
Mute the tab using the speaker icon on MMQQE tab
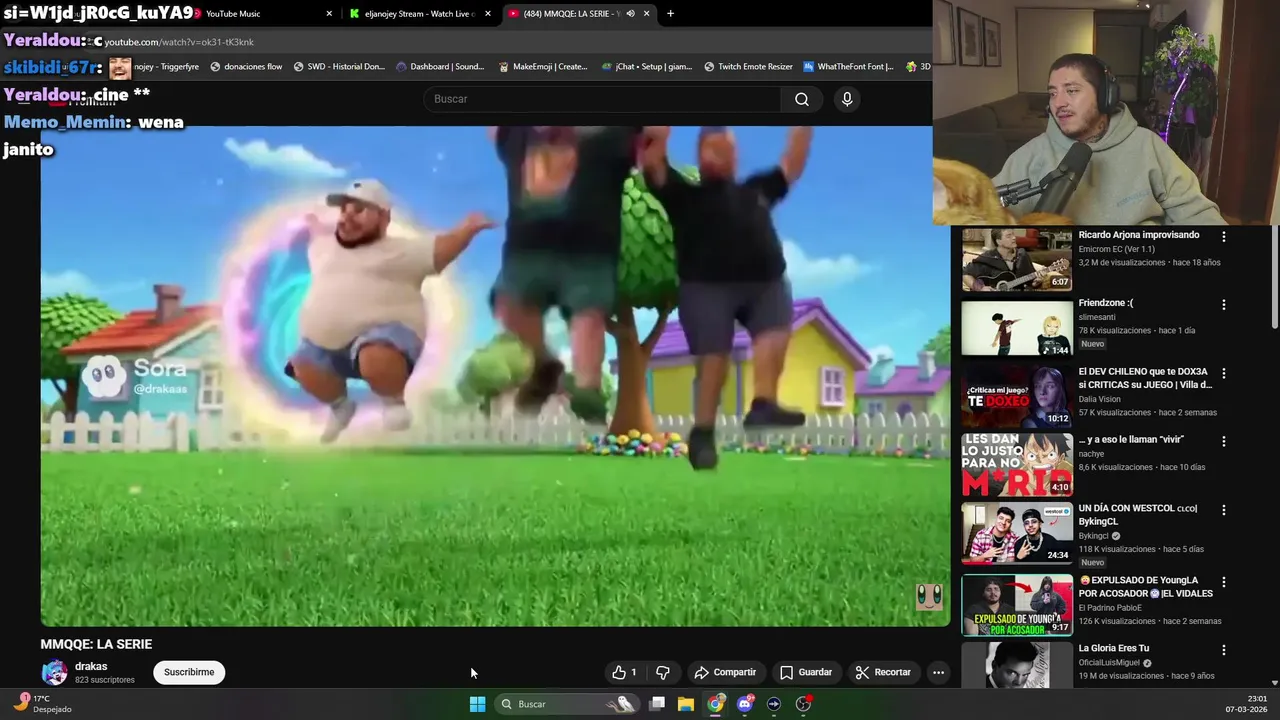click(630, 14)
